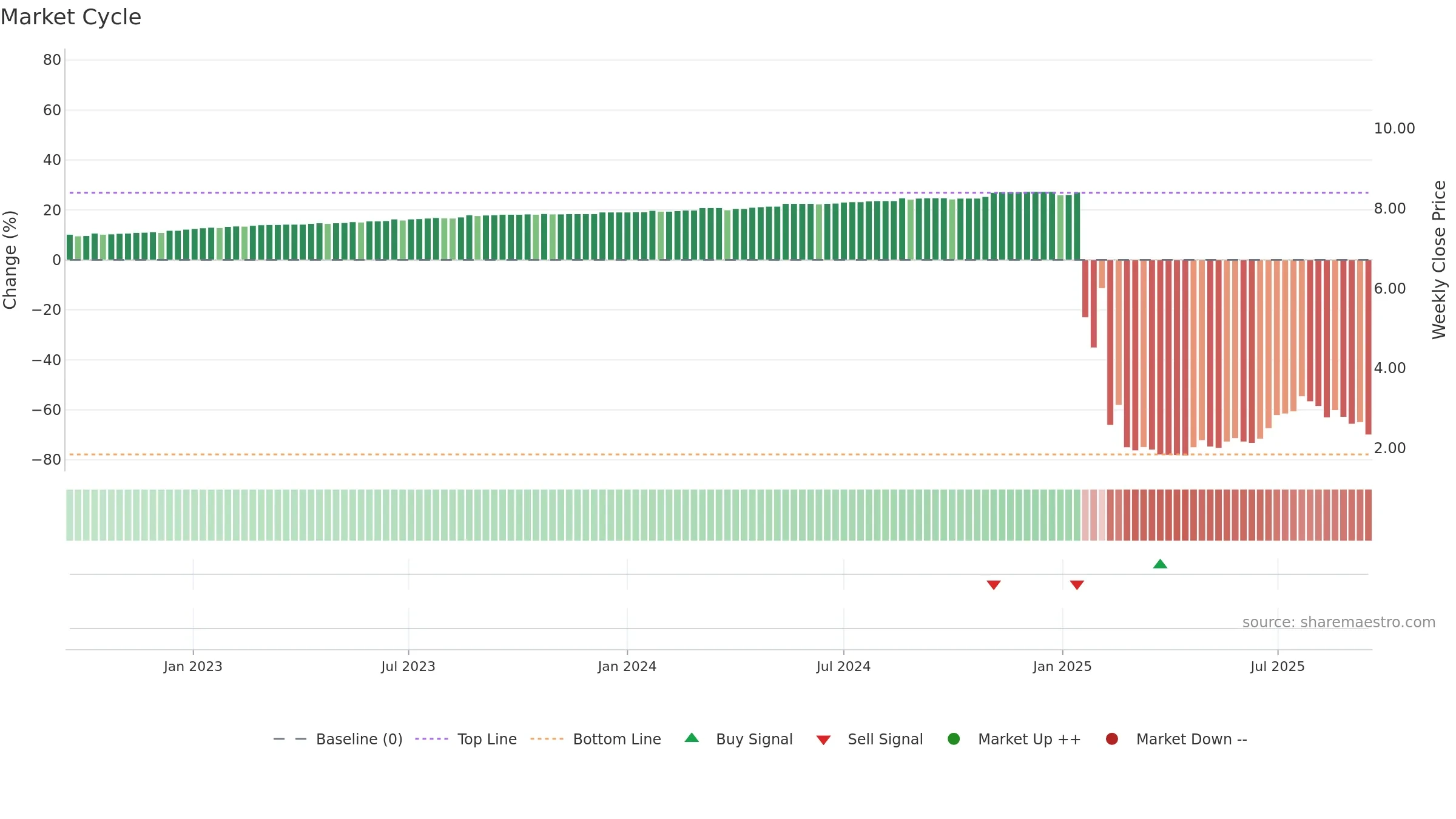
Task: Click the sell signal marker right of Jan 2025
Action: [1077, 585]
